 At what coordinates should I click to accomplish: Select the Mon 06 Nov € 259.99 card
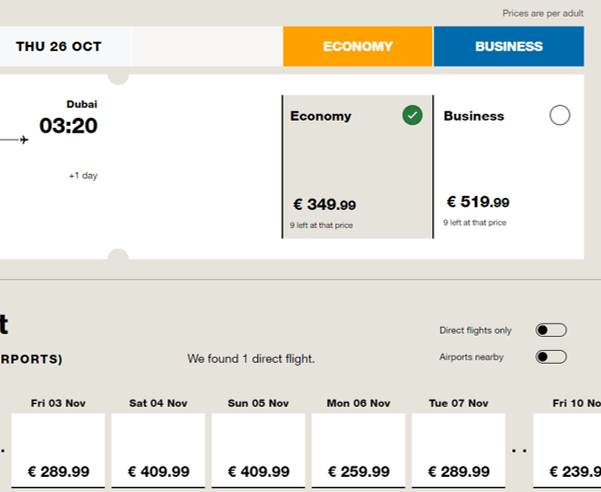tap(358, 451)
